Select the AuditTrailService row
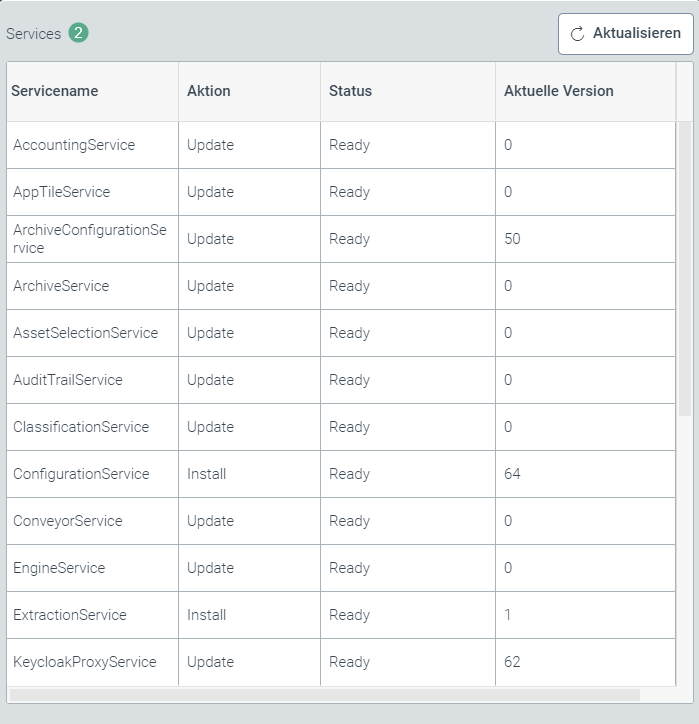The height and width of the screenshot is (724, 699). pyautogui.click(x=68, y=380)
